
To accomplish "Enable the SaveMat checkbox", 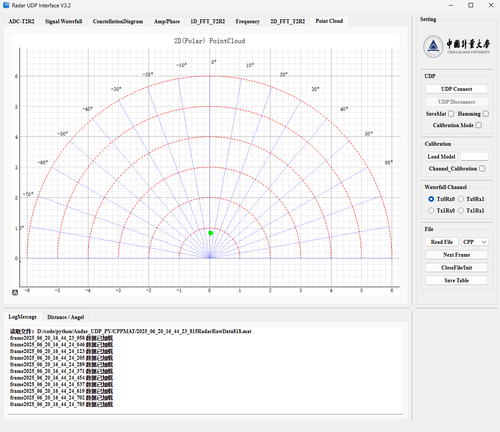I will [x=451, y=114].
